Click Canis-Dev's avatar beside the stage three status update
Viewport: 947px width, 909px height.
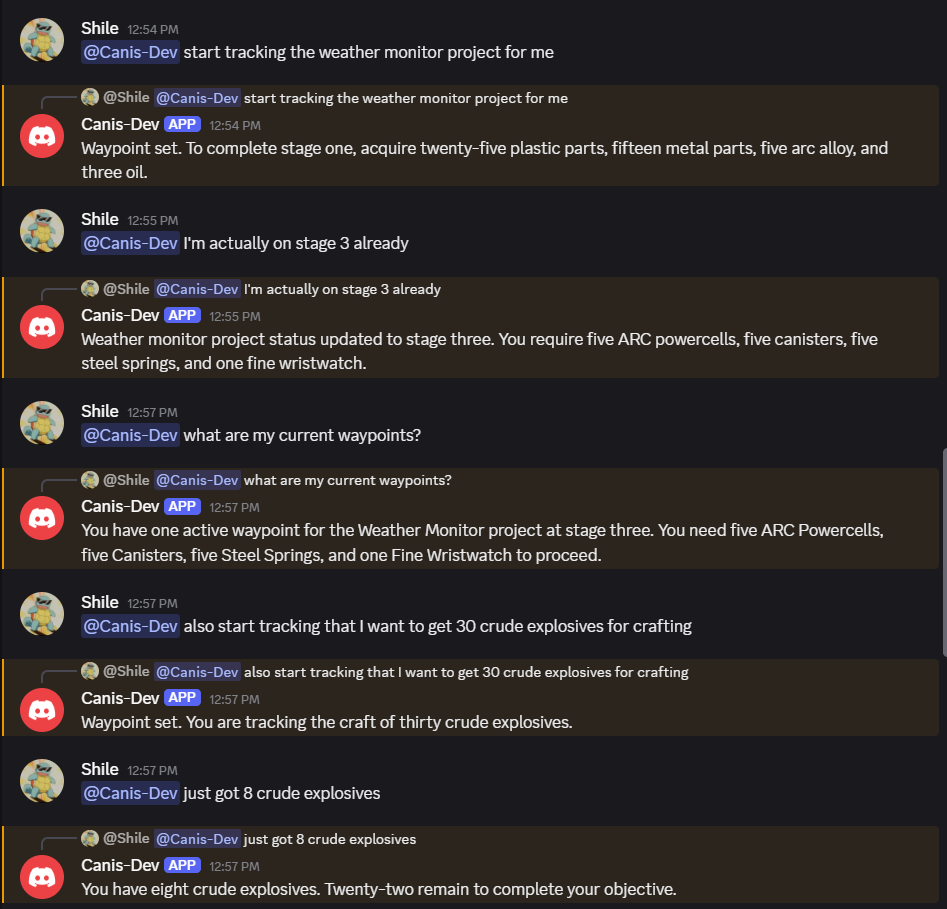pos(41,327)
